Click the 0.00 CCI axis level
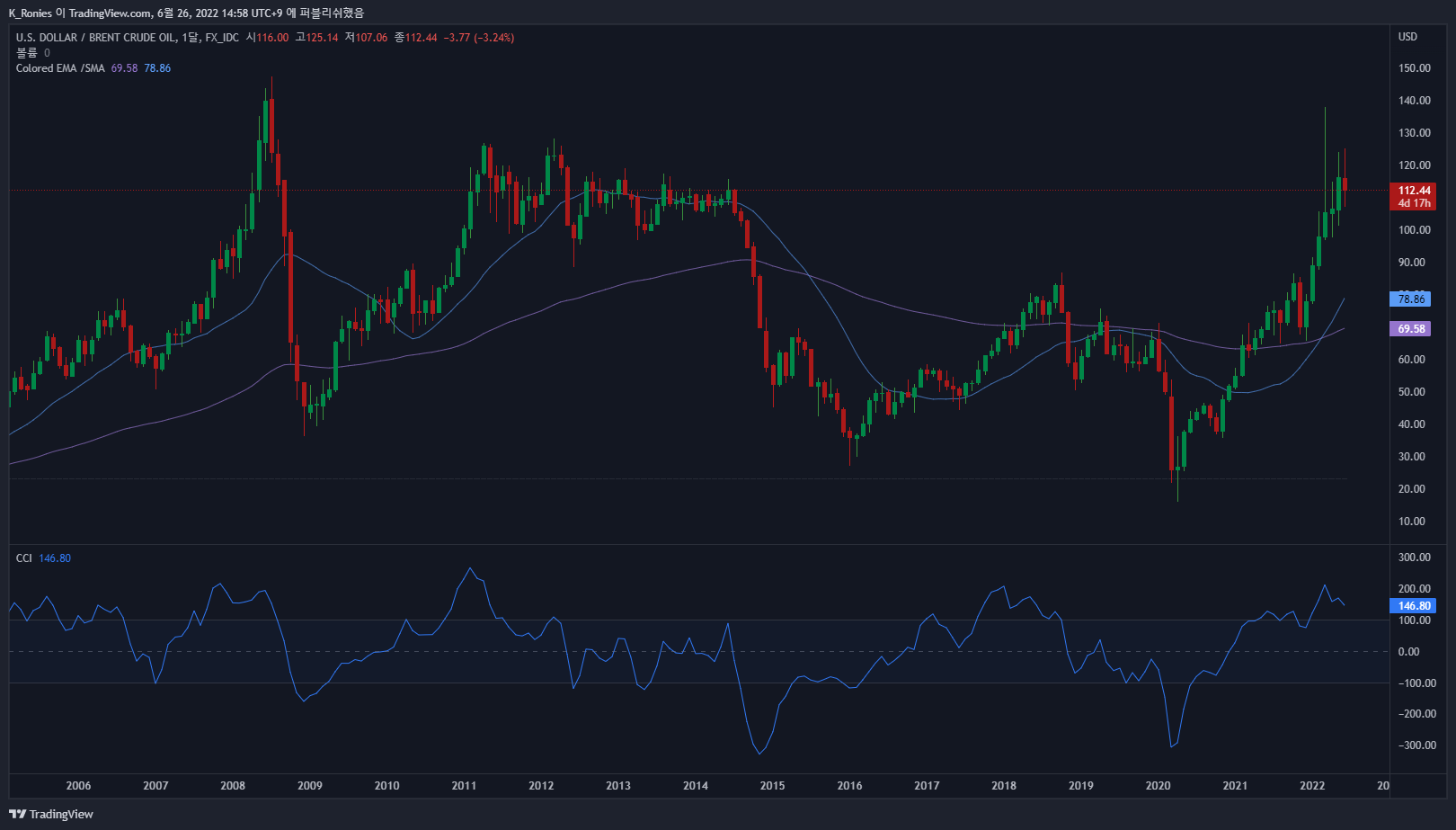This screenshot has height=830, width=1456. point(1409,652)
